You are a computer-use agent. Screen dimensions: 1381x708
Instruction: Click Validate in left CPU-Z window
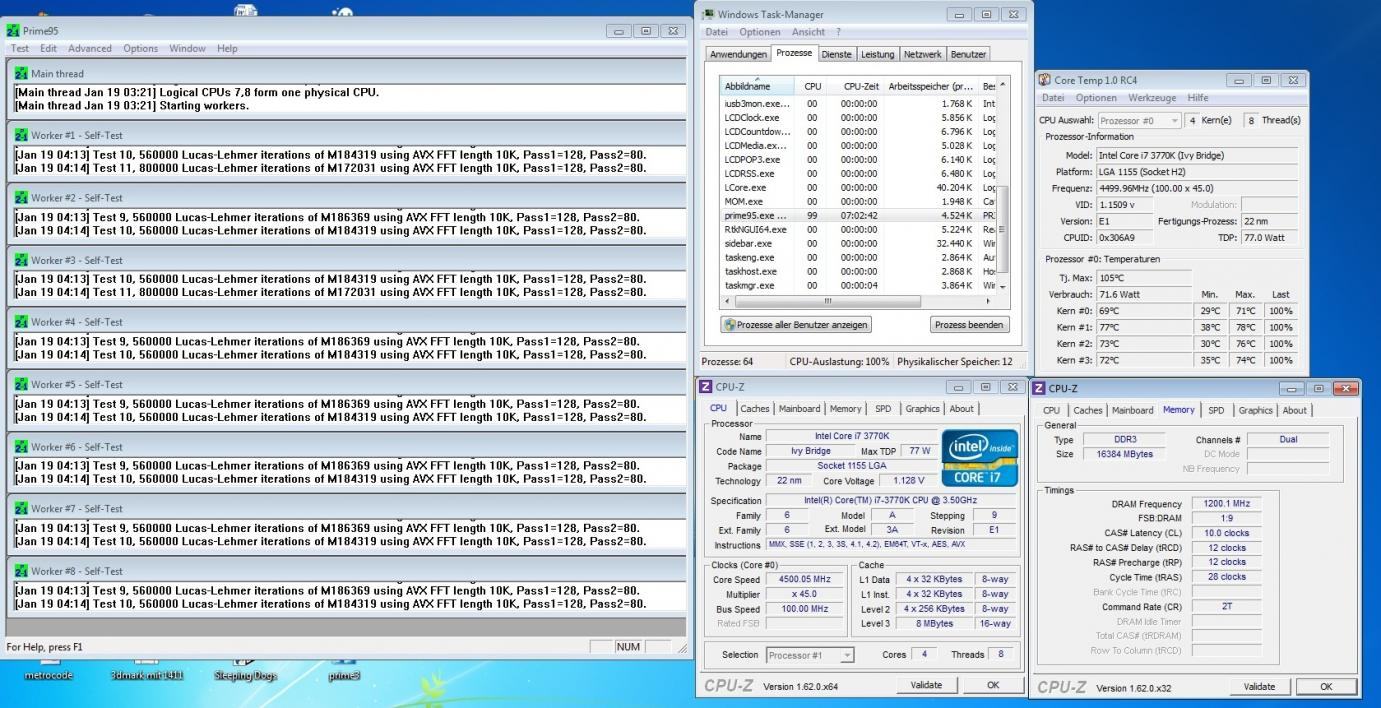[x=926, y=685]
